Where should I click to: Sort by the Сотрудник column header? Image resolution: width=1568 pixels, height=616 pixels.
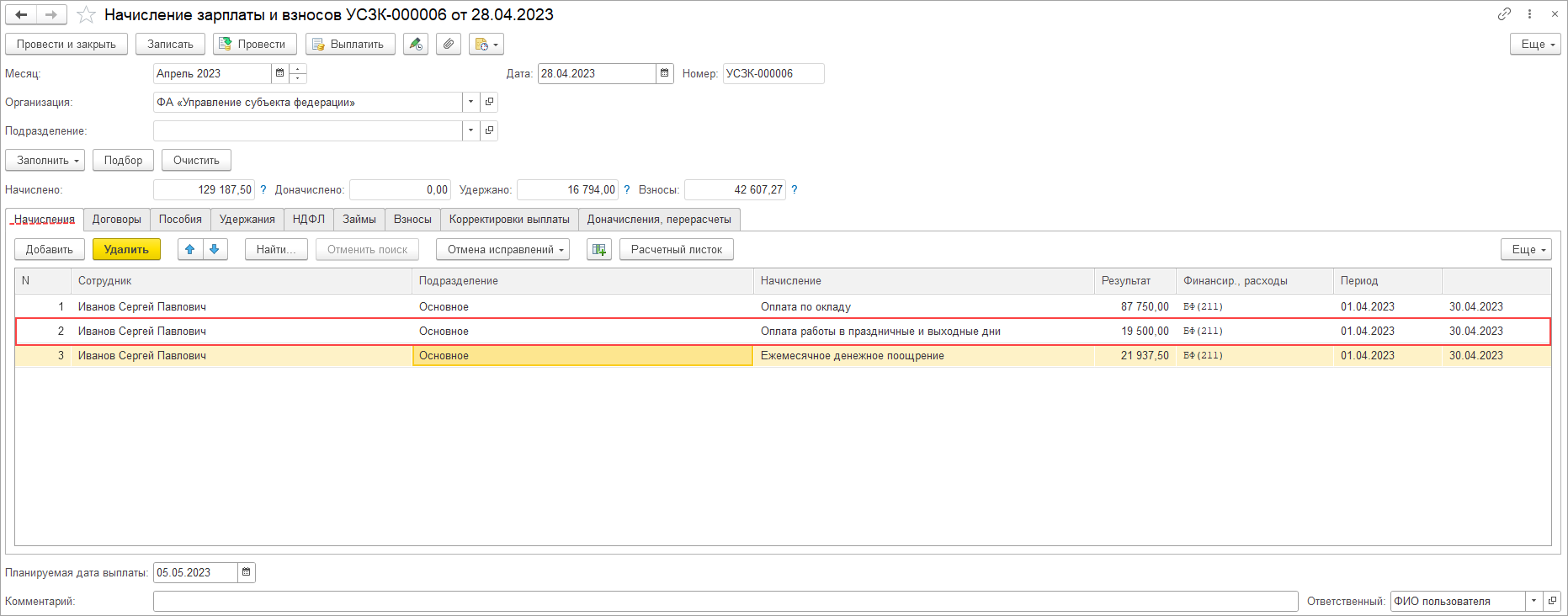click(241, 281)
